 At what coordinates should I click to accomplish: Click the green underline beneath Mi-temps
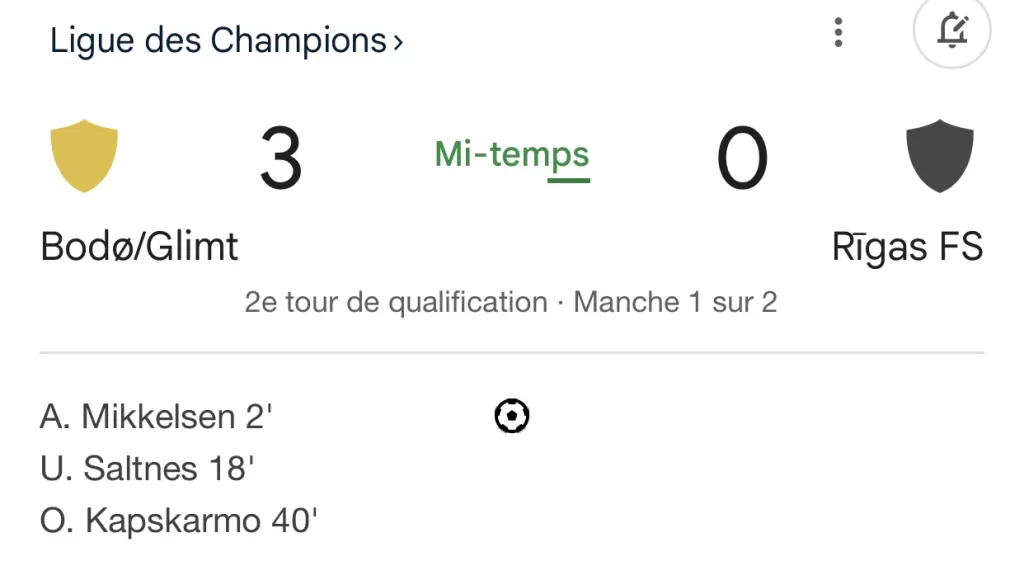[569, 180]
